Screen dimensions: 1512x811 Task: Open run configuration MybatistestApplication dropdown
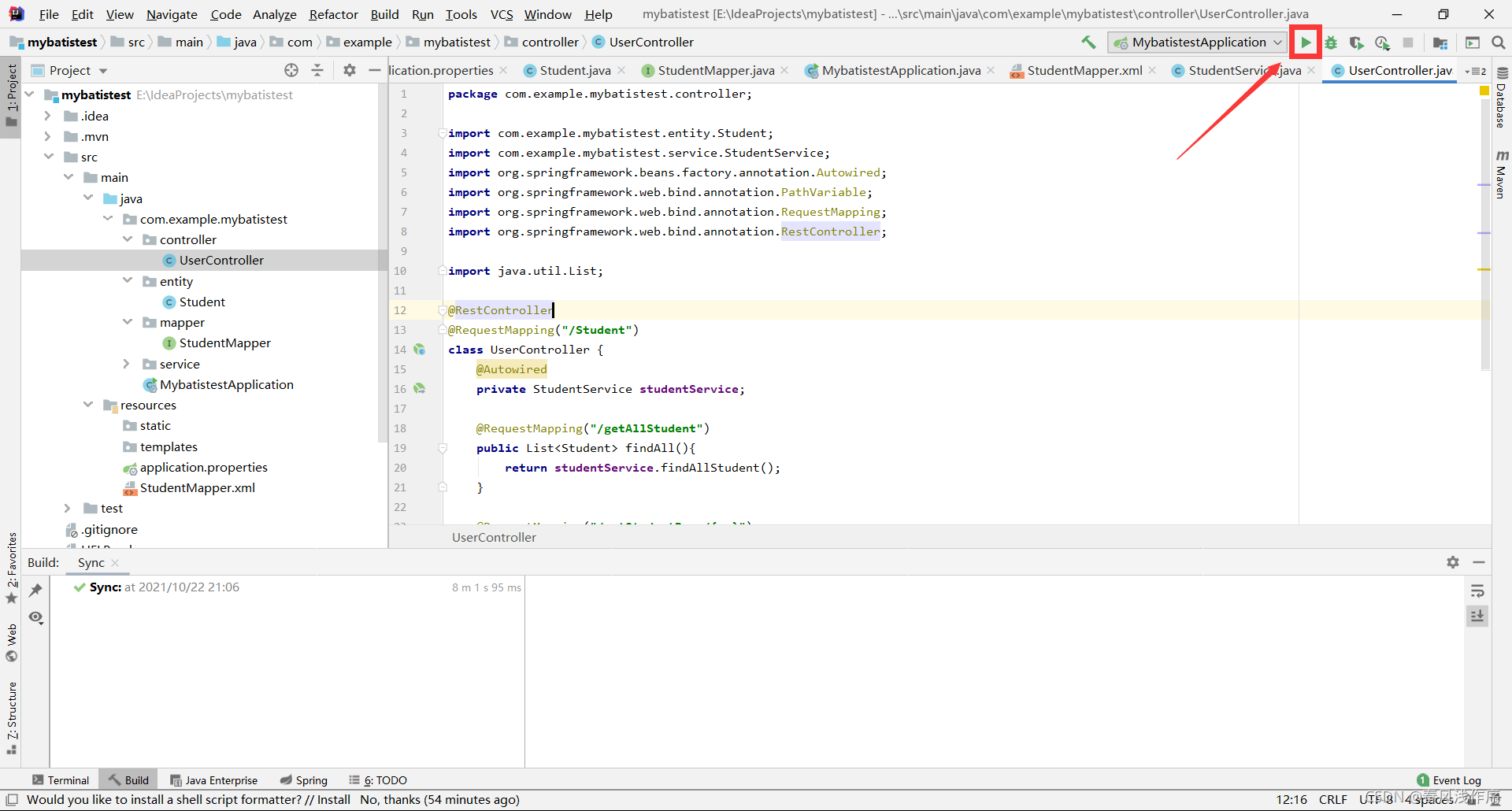coord(1196,43)
